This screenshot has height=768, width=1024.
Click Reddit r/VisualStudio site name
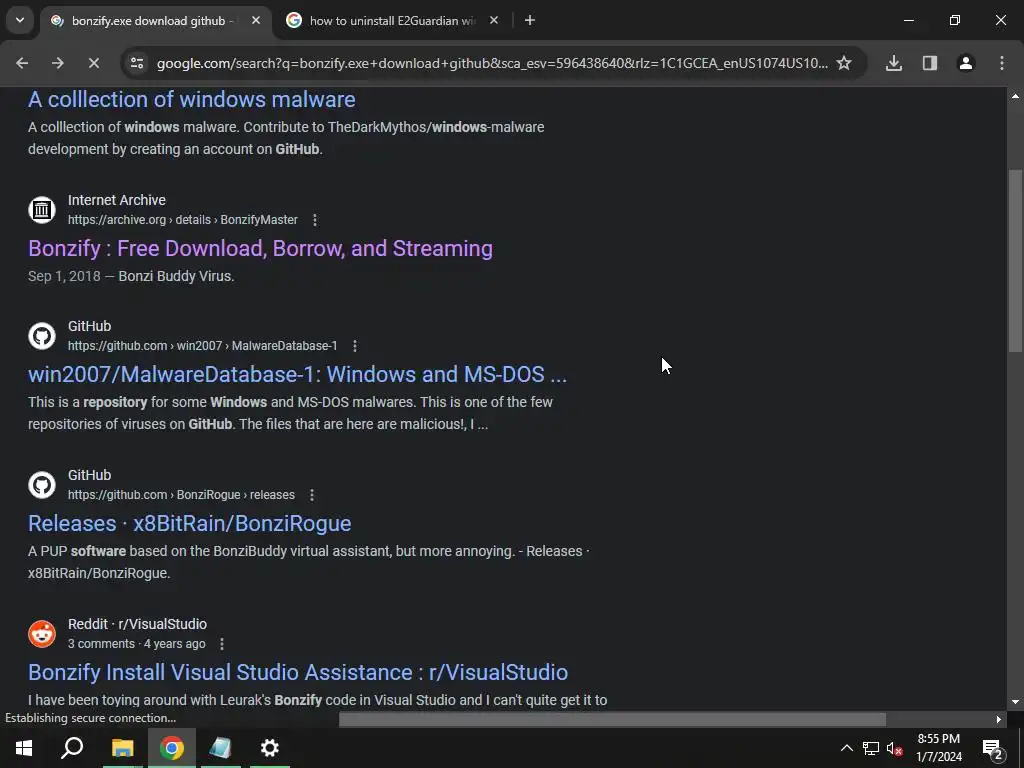137,624
